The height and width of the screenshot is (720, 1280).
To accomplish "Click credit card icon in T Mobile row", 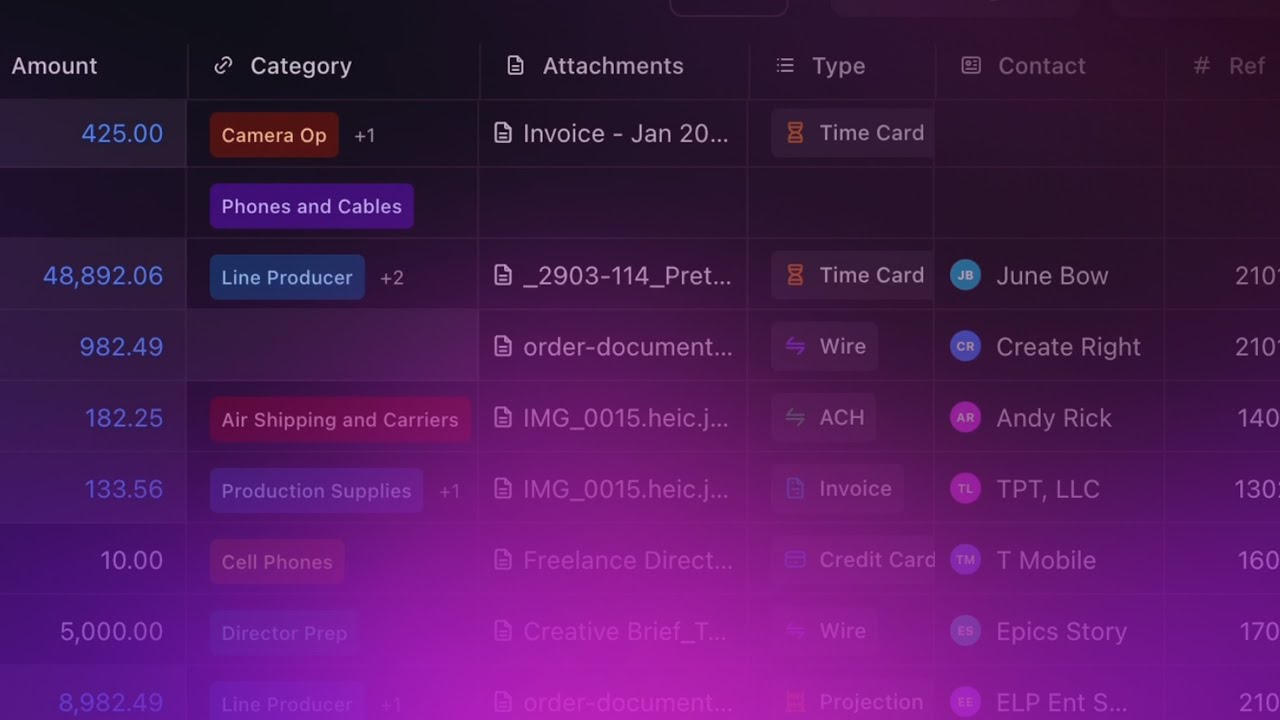I will [x=795, y=559].
